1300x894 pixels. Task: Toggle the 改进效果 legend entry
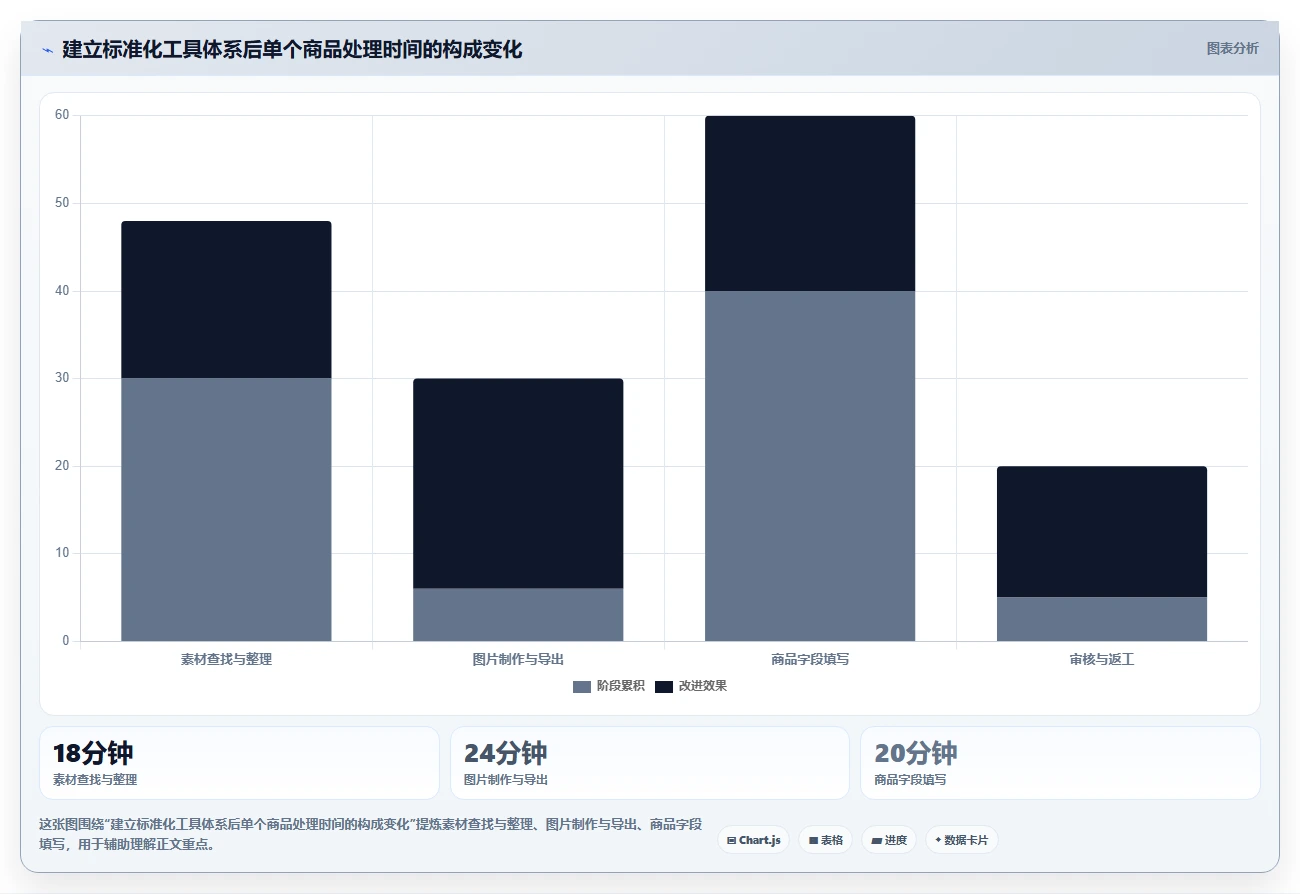[x=691, y=686]
